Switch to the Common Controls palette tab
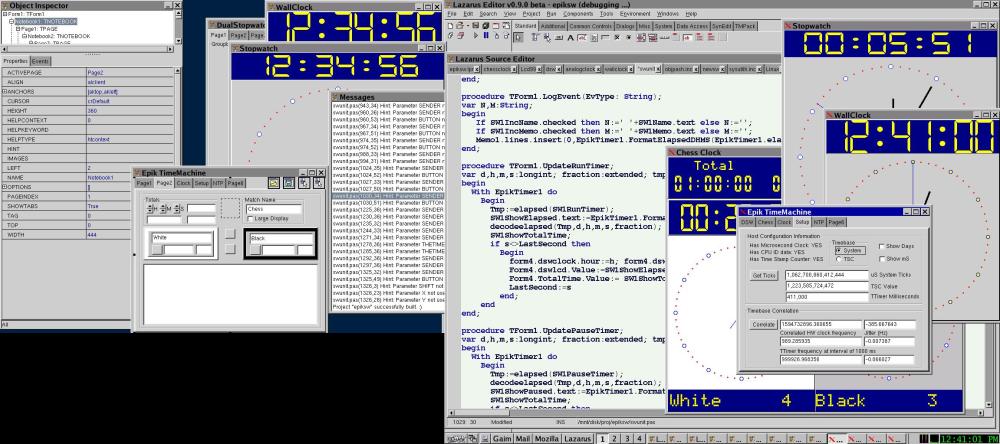Screen dimensions: 1000x444 pos(591,26)
